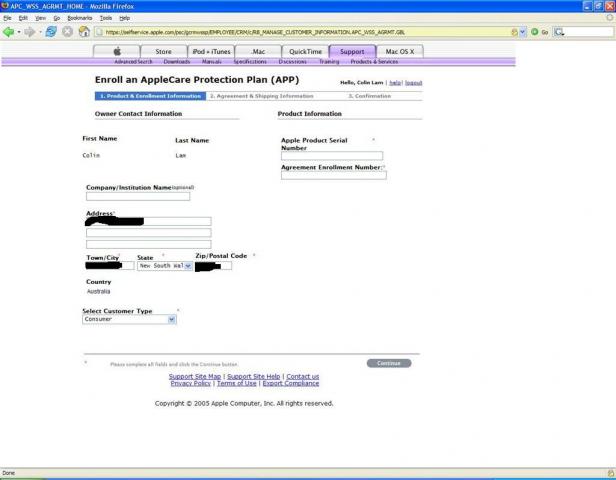The image size is (616, 480).
Task: Click the Firefox Forward arrow button
Action: pyautogui.click(x=30, y=32)
